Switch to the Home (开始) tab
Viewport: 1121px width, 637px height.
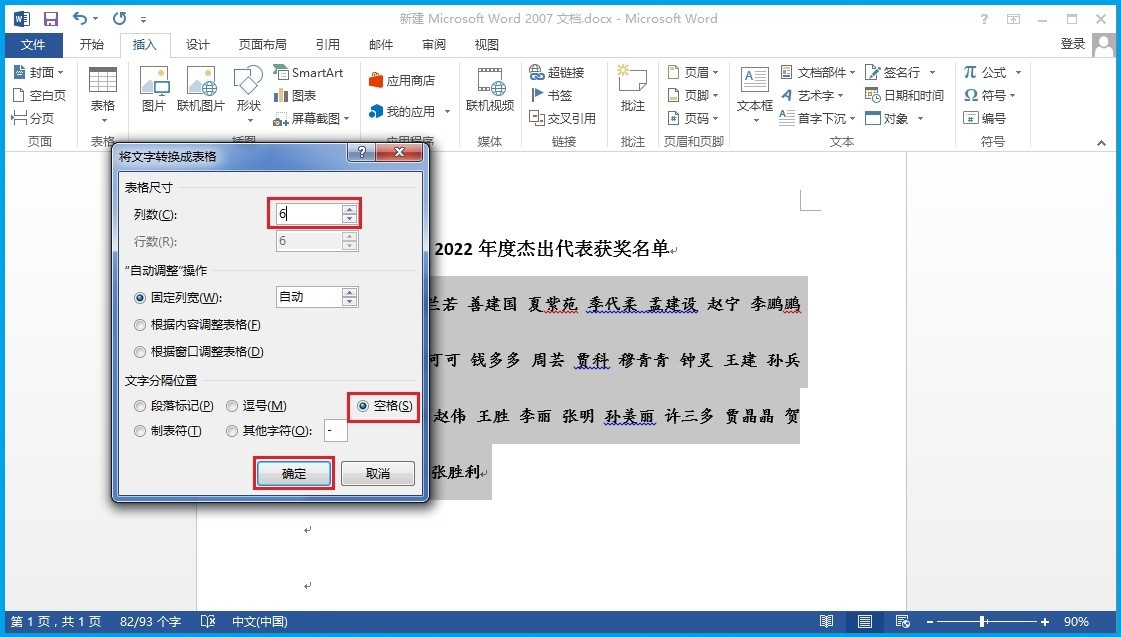(x=92, y=44)
